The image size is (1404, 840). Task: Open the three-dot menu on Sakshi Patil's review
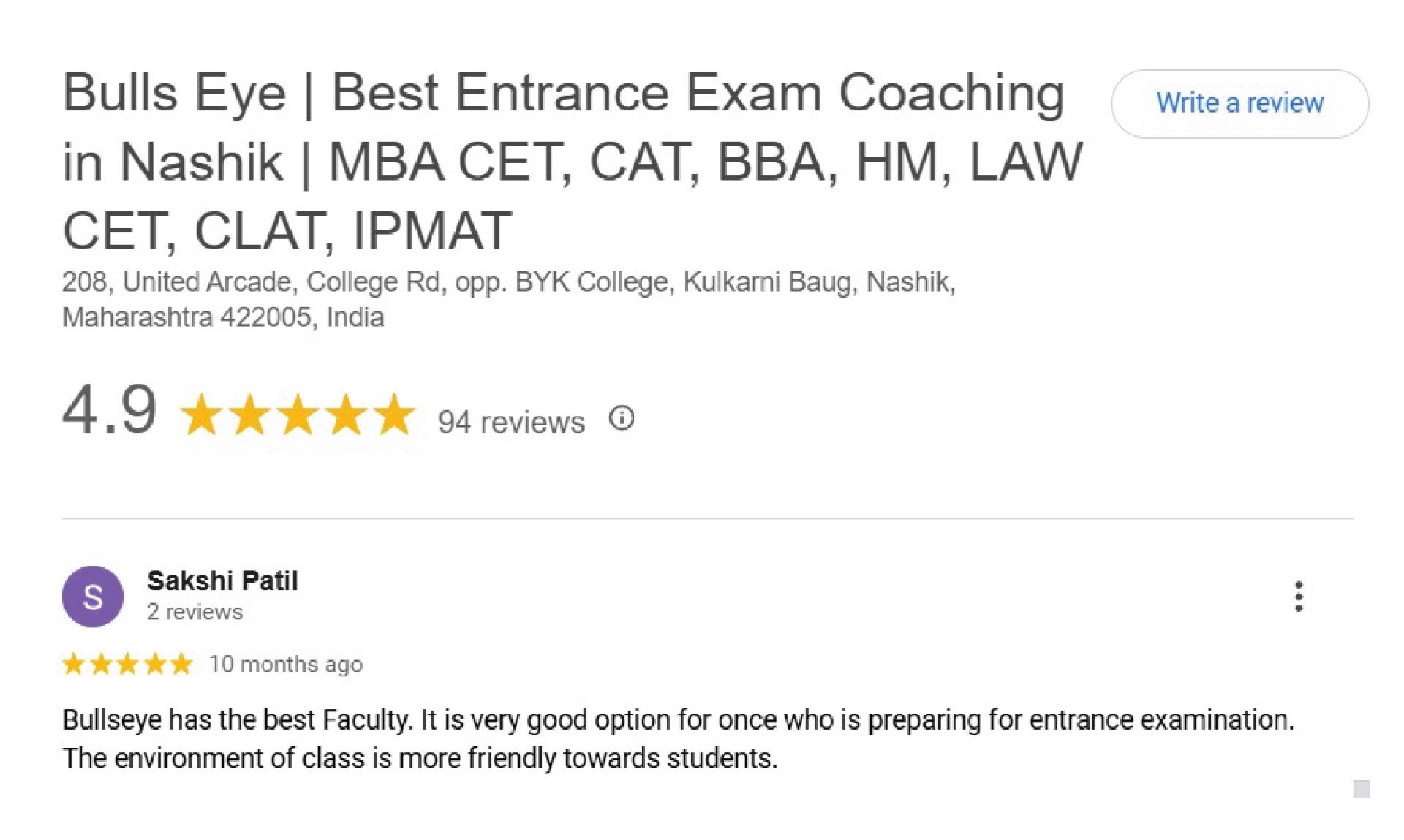(x=1299, y=597)
